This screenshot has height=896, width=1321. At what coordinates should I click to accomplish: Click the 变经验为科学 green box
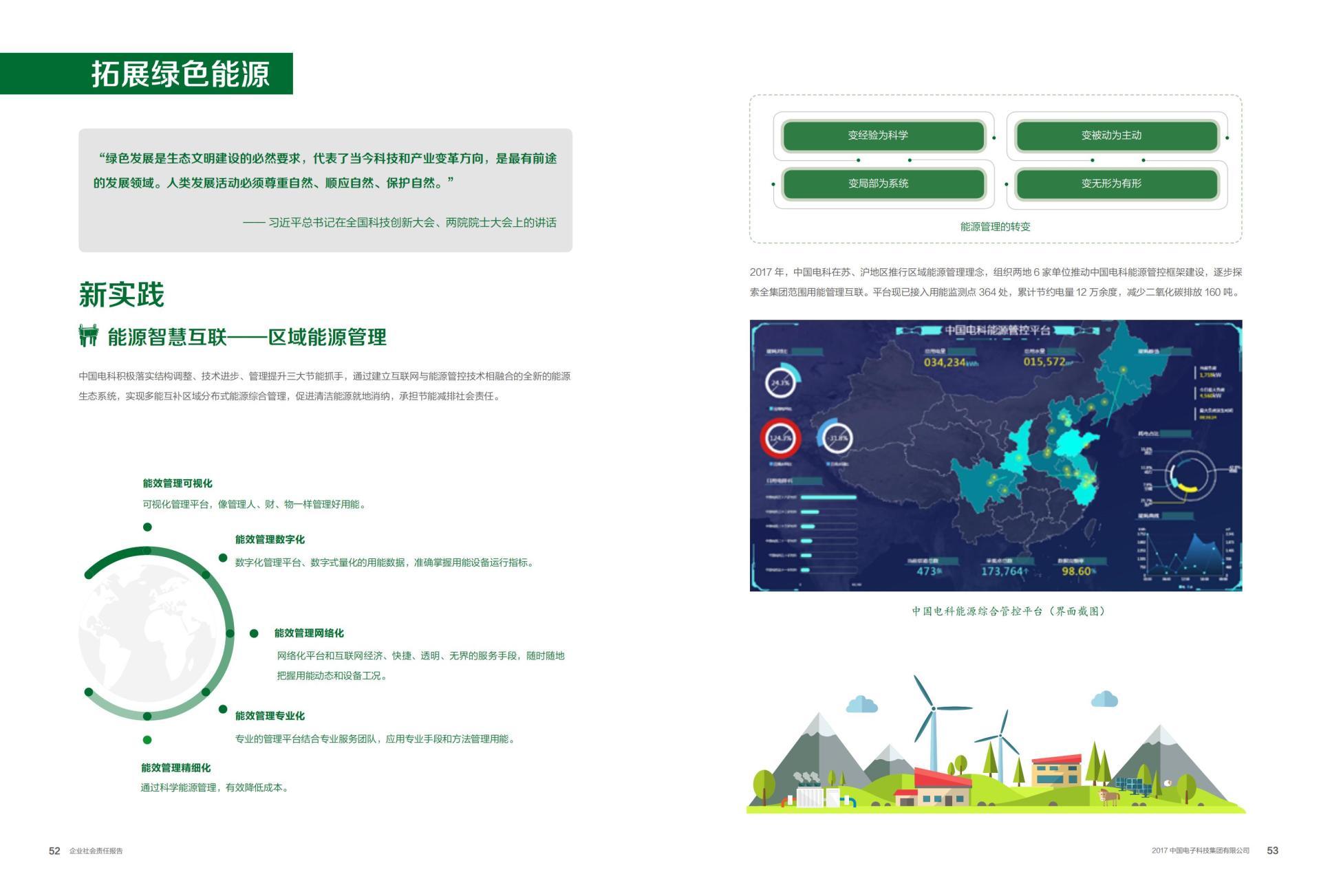point(884,135)
